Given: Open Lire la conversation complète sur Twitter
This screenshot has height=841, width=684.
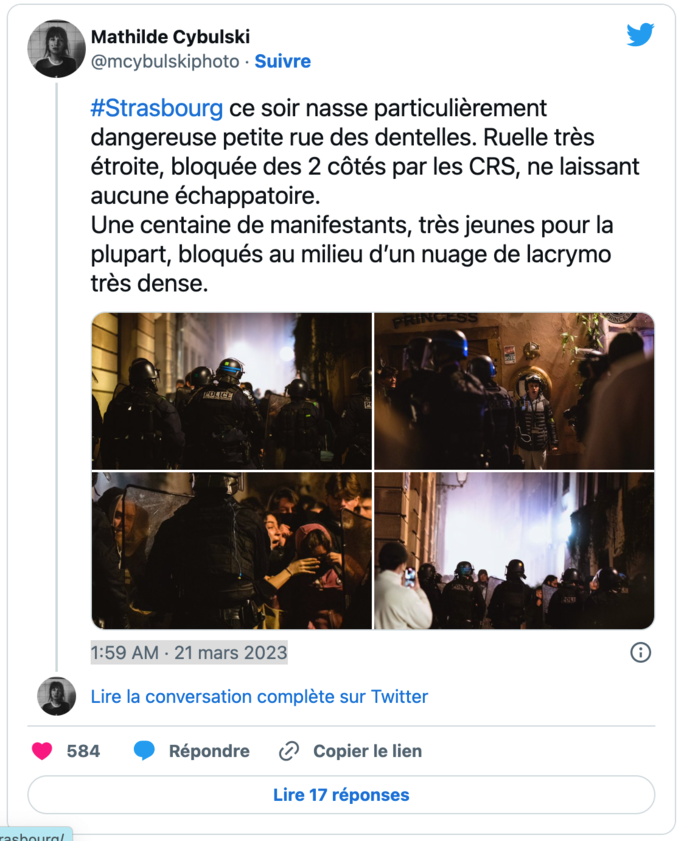Looking at the screenshot, I should 259,696.
